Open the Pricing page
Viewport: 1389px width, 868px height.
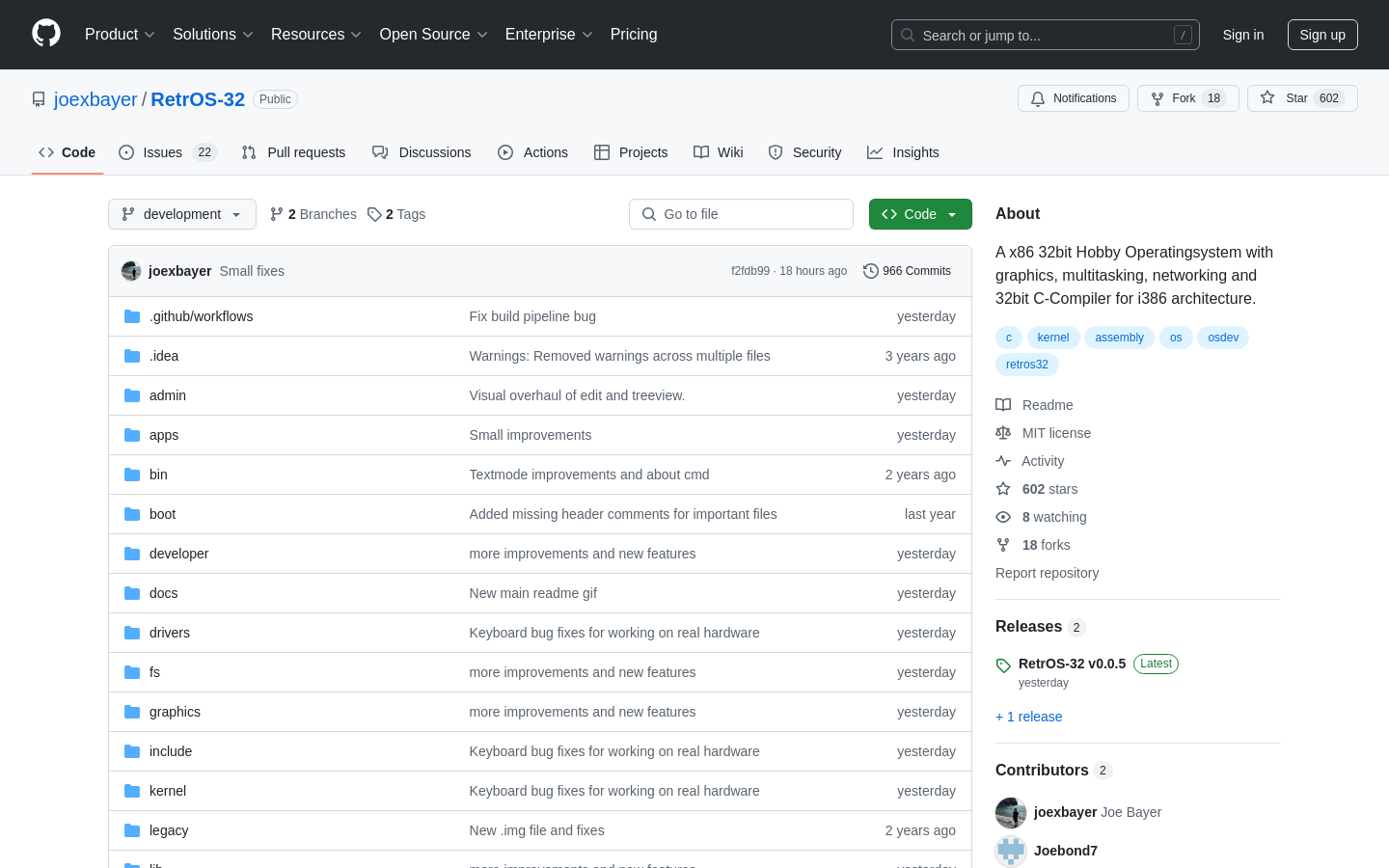tap(634, 35)
